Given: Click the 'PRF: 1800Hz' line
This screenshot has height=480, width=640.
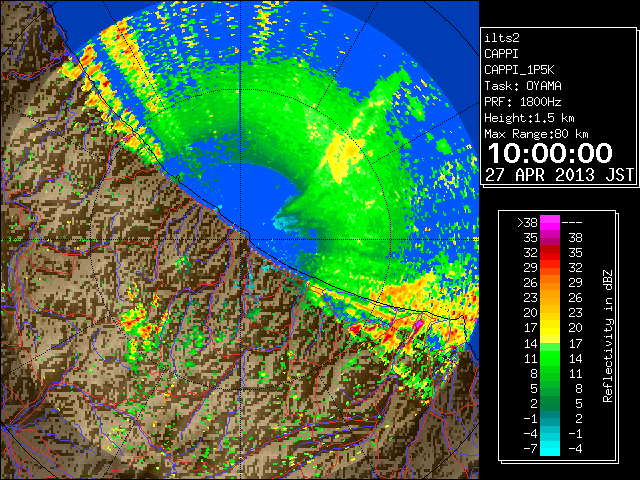Looking at the screenshot, I should (x=522, y=102).
